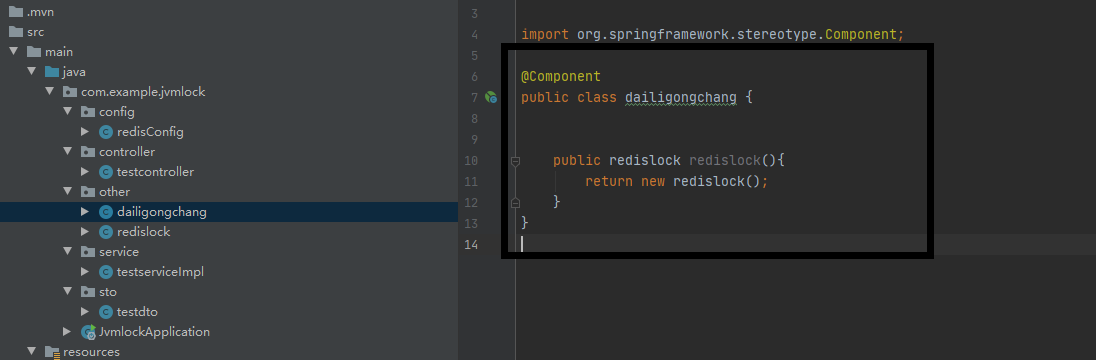
Task: Click line number 14 in the gutter
Action: click(470, 245)
